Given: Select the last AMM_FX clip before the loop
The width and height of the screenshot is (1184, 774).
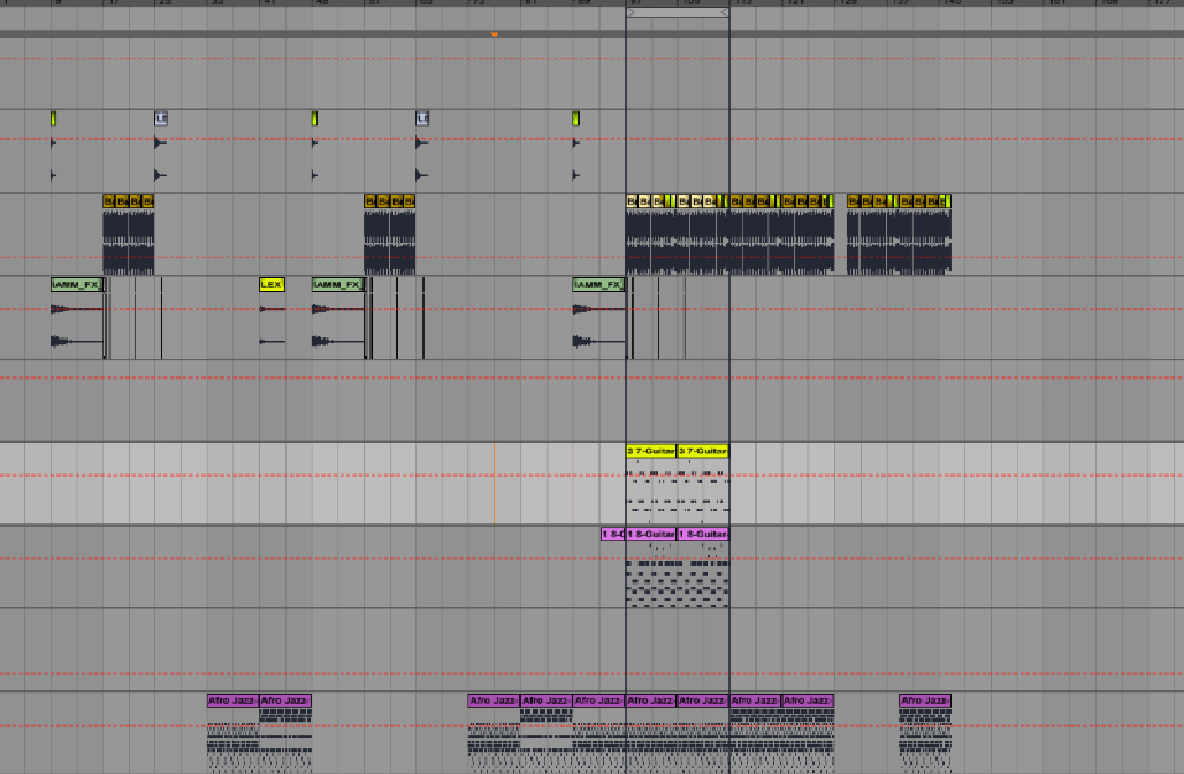Looking at the screenshot, I should coord(599,285).
